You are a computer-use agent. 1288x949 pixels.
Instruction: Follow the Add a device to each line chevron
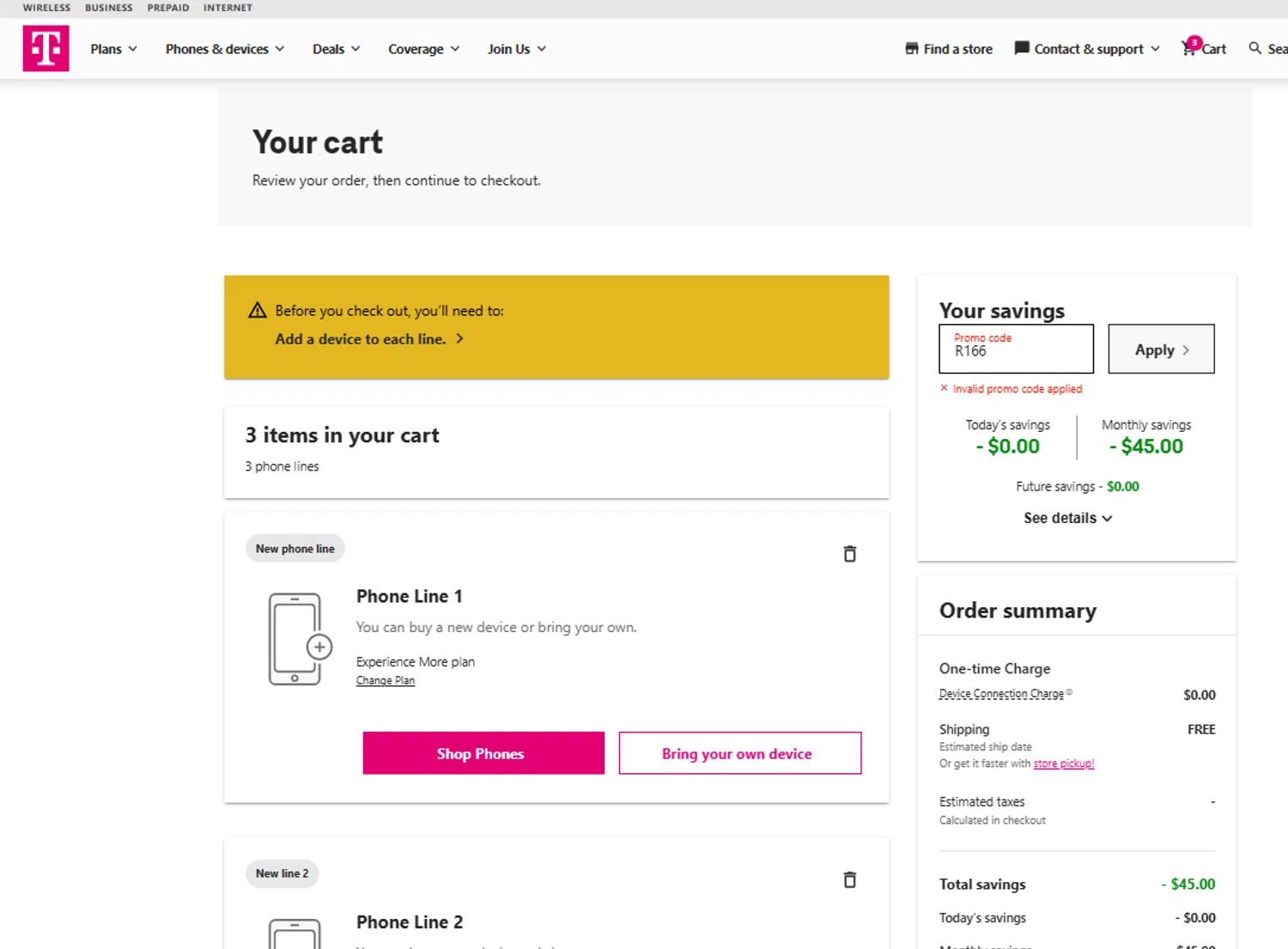click(x=459, y=338)
